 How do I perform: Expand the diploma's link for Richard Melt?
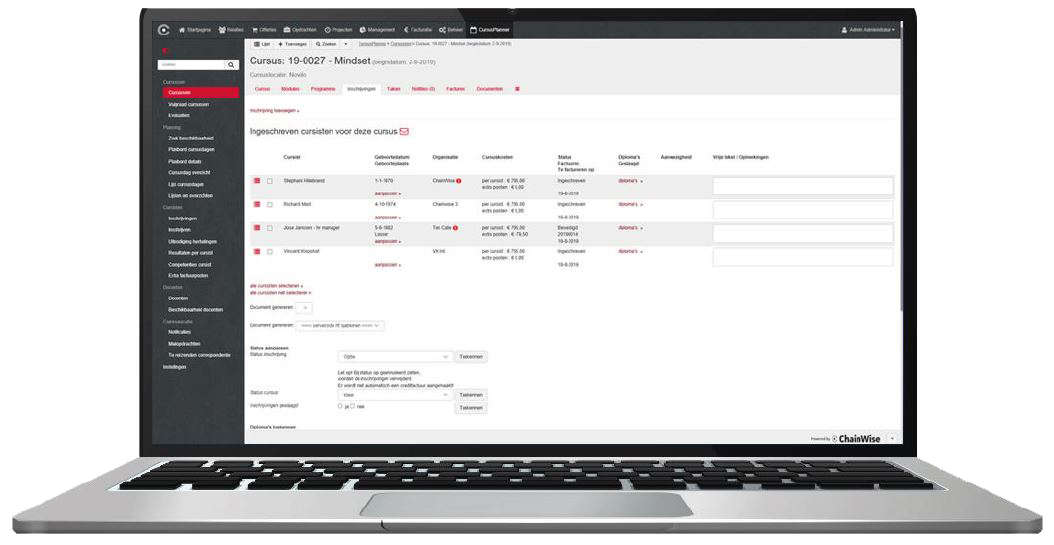pyautogui.click(x=631, y=204)
